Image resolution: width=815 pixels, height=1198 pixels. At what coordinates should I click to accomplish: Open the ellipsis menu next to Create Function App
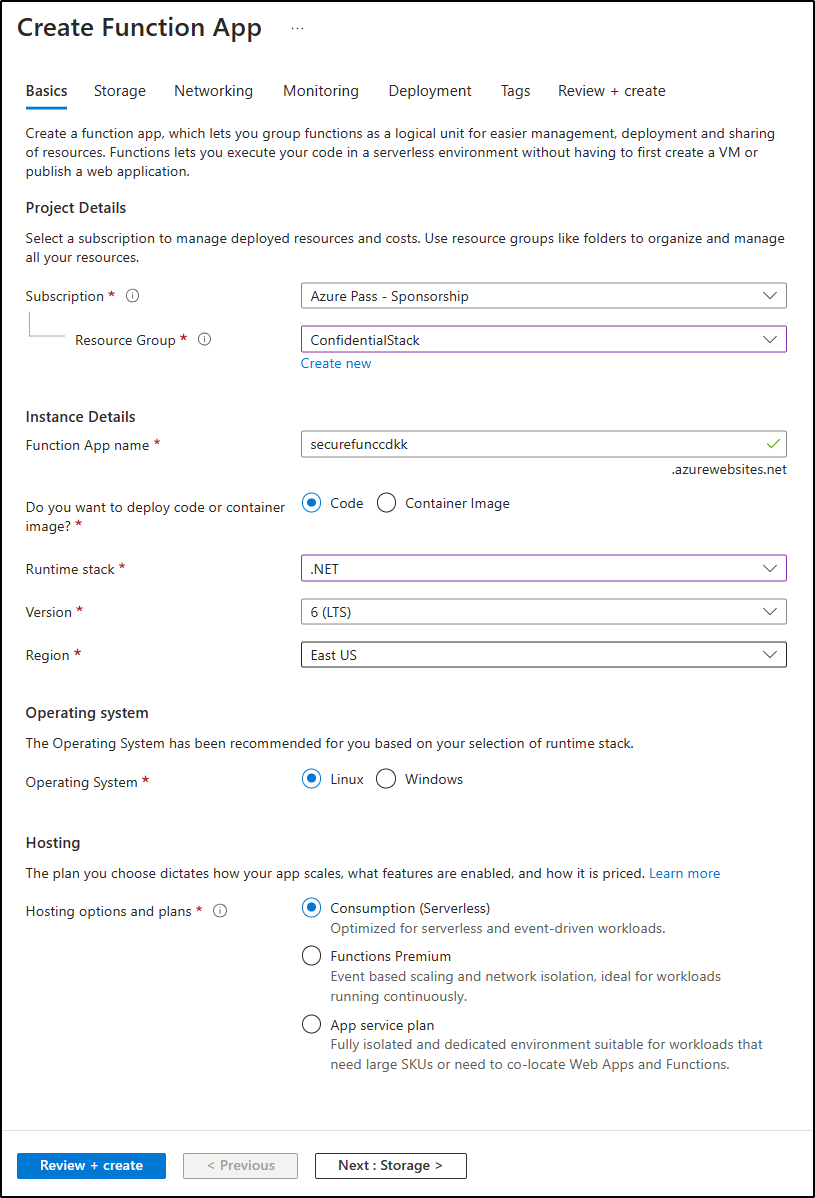click(x=296, y=27)
